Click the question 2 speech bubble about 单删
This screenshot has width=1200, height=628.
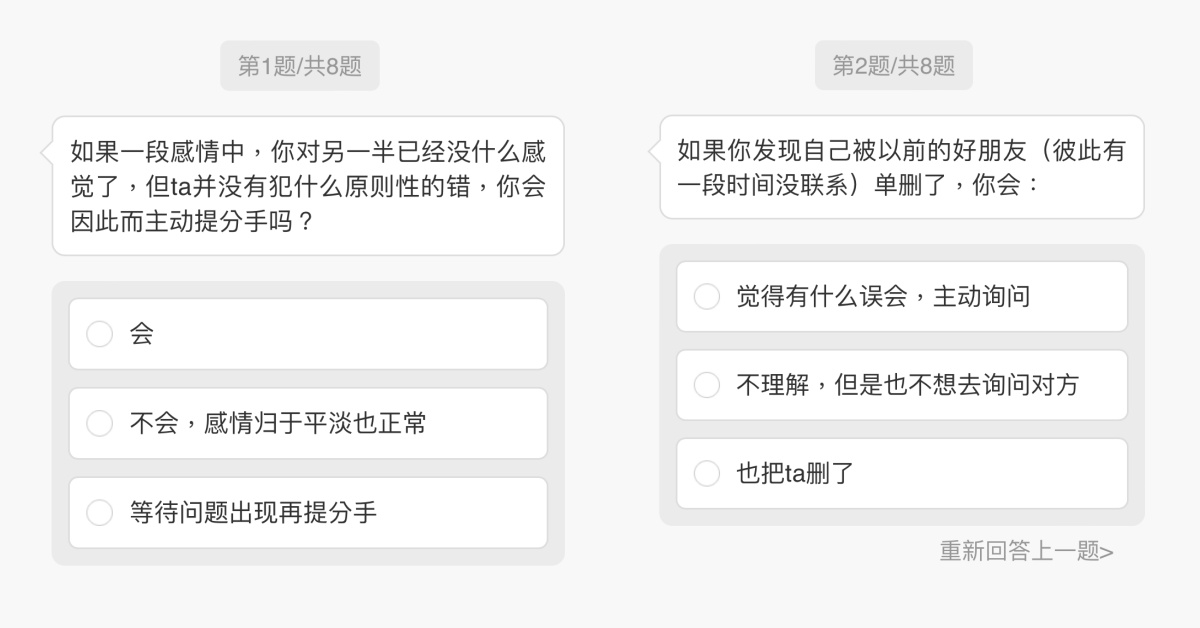click(x=901, y=167)
